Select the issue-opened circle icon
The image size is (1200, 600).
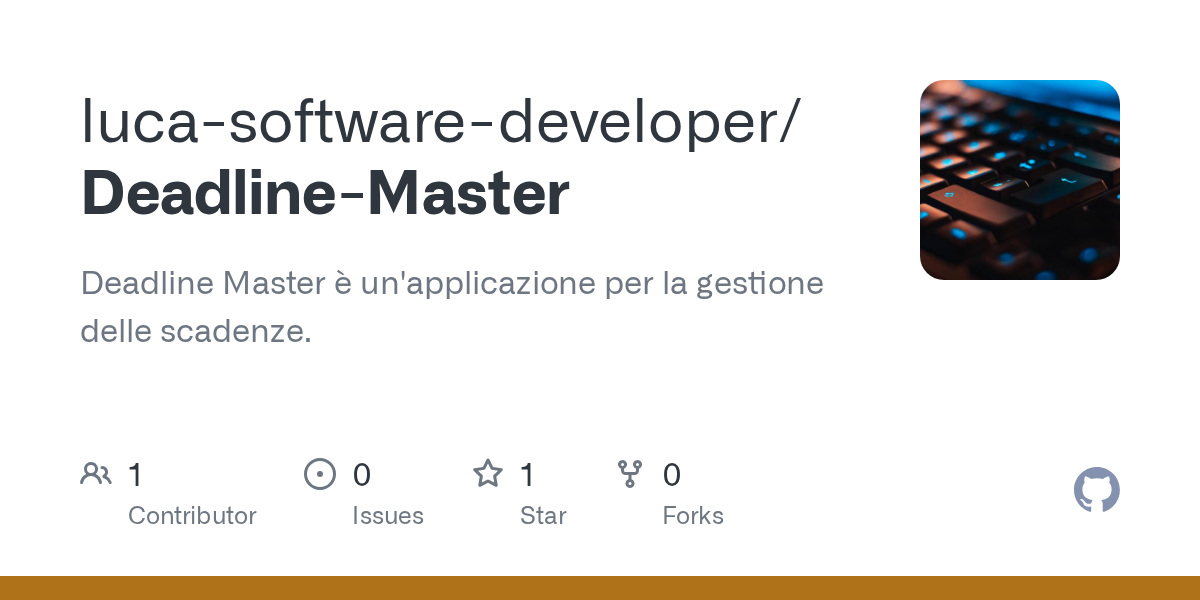point(320,473)
